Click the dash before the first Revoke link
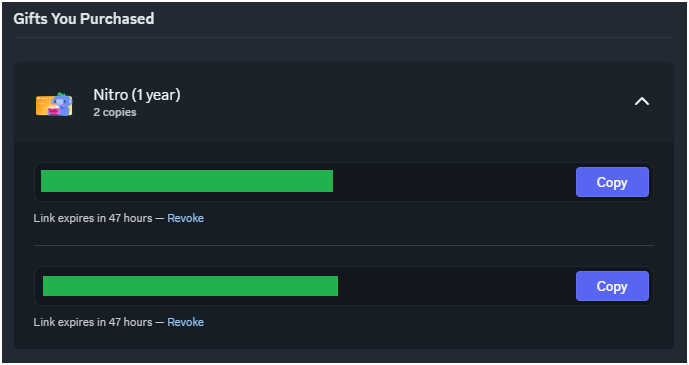Screen dimensions: 689x365 [160, 218]
